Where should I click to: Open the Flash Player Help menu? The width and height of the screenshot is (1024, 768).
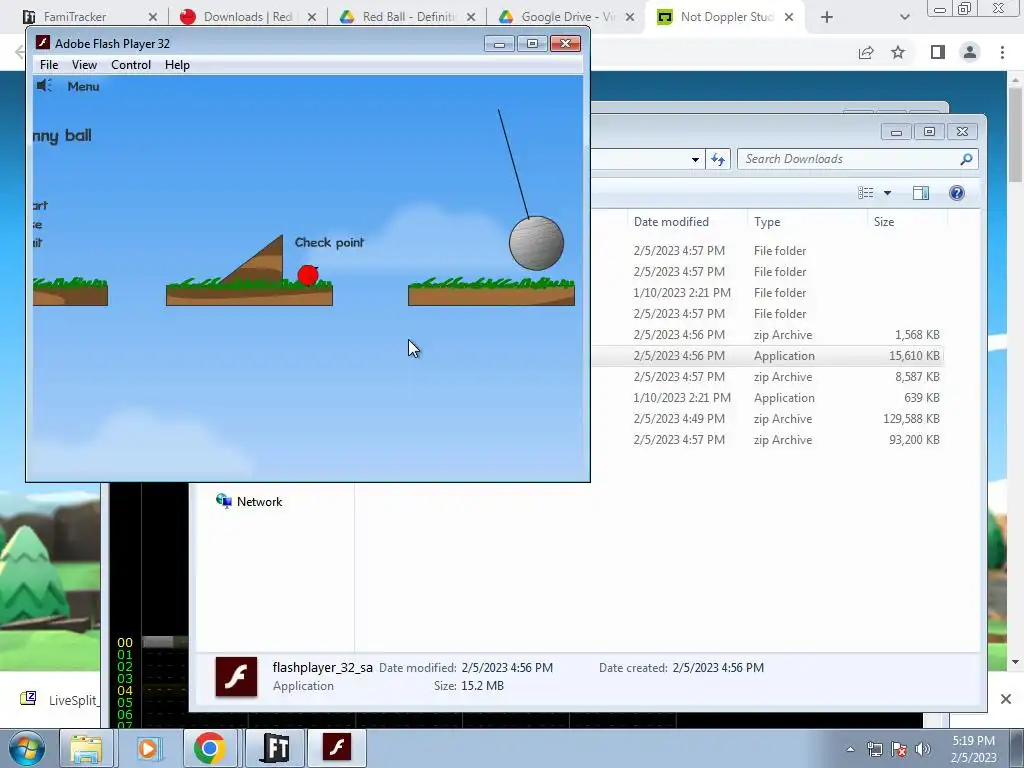click(x=177, y=65)
